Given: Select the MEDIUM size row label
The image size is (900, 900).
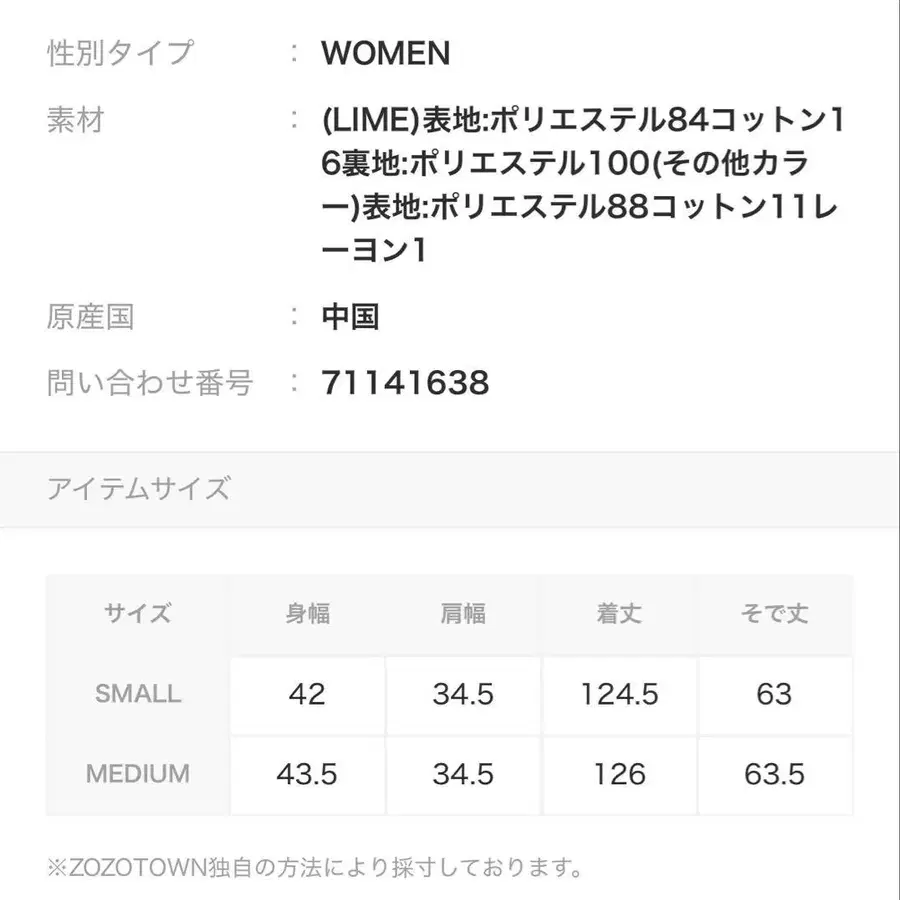Looking at the screenshot, I should 138,774.
